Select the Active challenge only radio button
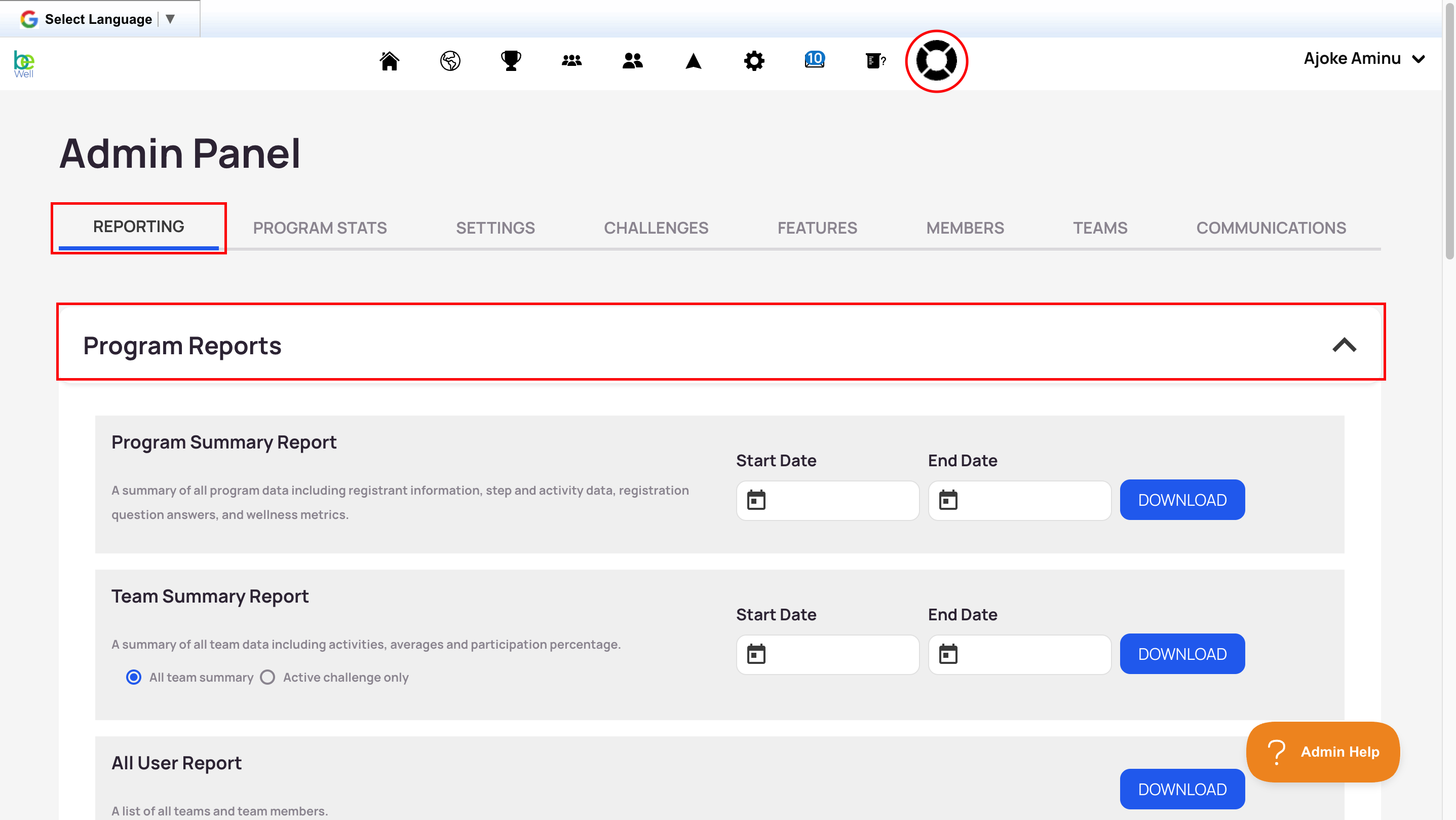This screenshot has width=1456, height=820. tap(267, 678)
